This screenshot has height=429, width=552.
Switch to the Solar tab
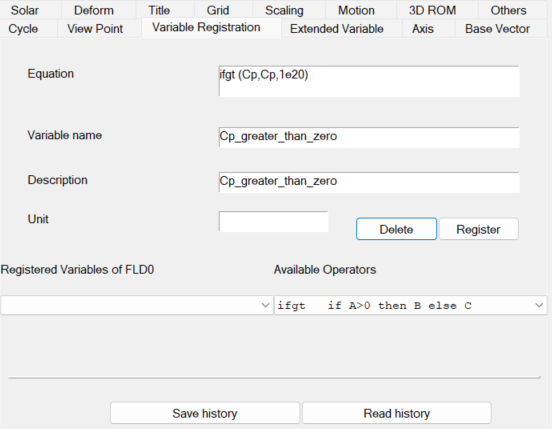pos(25,10)
